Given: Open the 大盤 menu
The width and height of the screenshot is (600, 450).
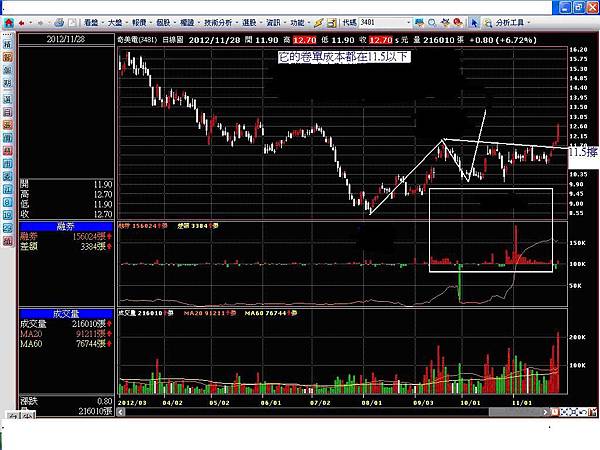Looking at the screenshot, I should (115, 23).
